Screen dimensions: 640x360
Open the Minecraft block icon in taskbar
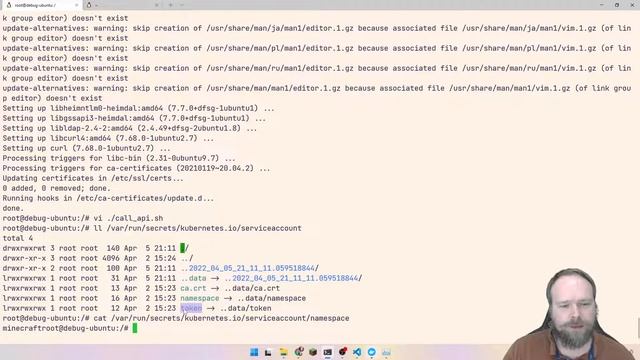point(313,352)
